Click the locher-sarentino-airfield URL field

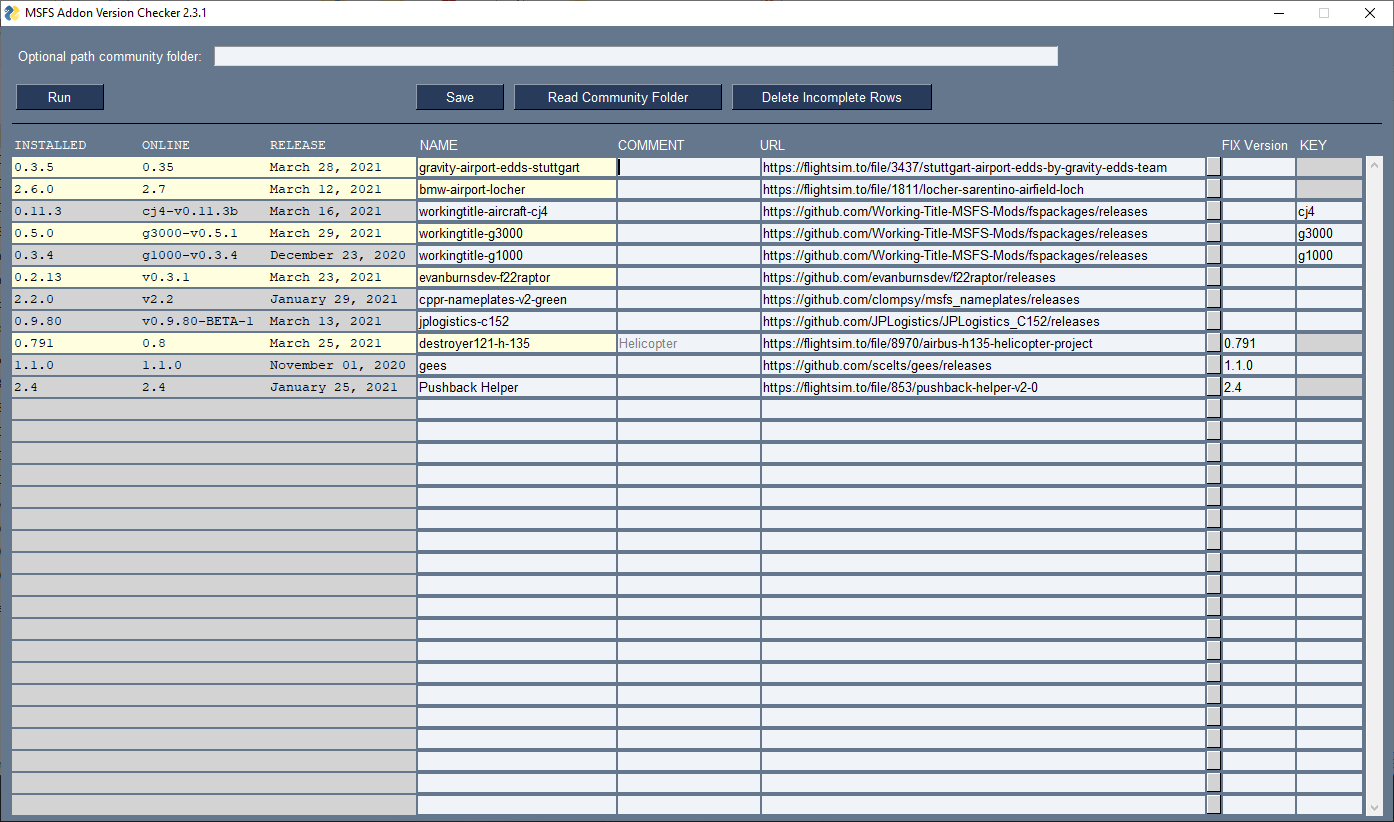[983, 189]
